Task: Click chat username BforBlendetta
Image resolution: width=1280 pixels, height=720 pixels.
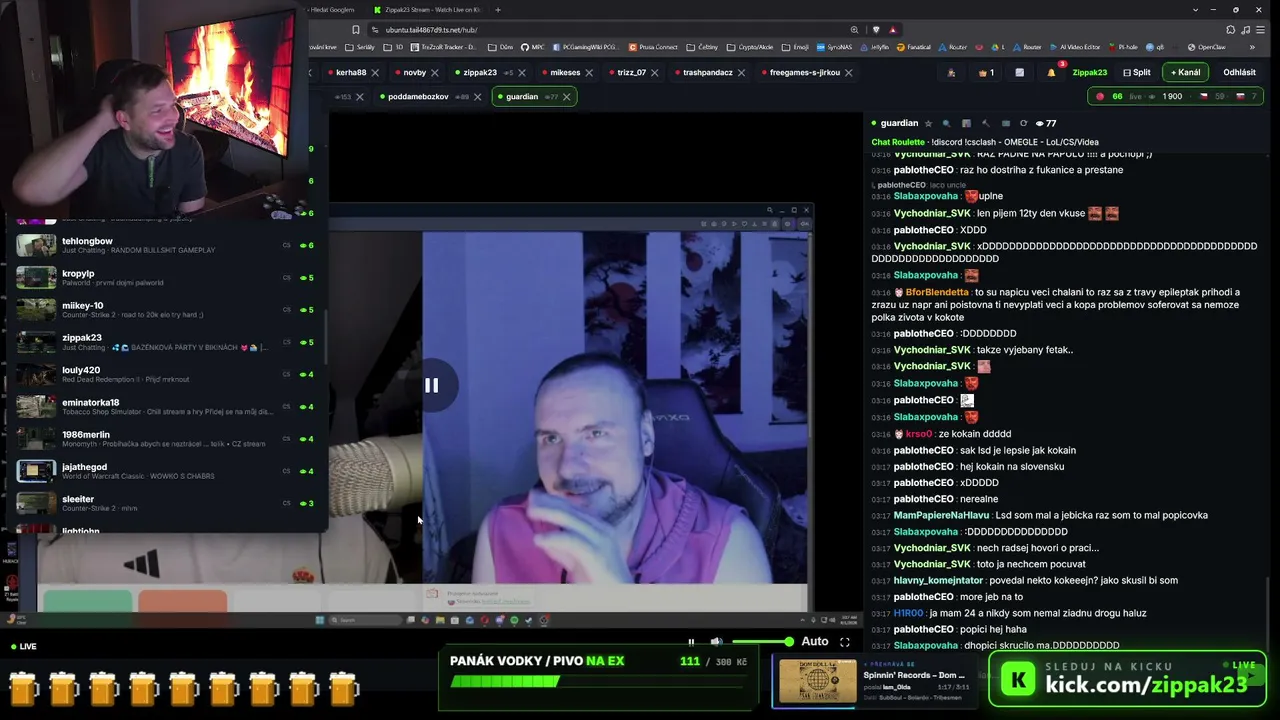Action: pos(937,292)
